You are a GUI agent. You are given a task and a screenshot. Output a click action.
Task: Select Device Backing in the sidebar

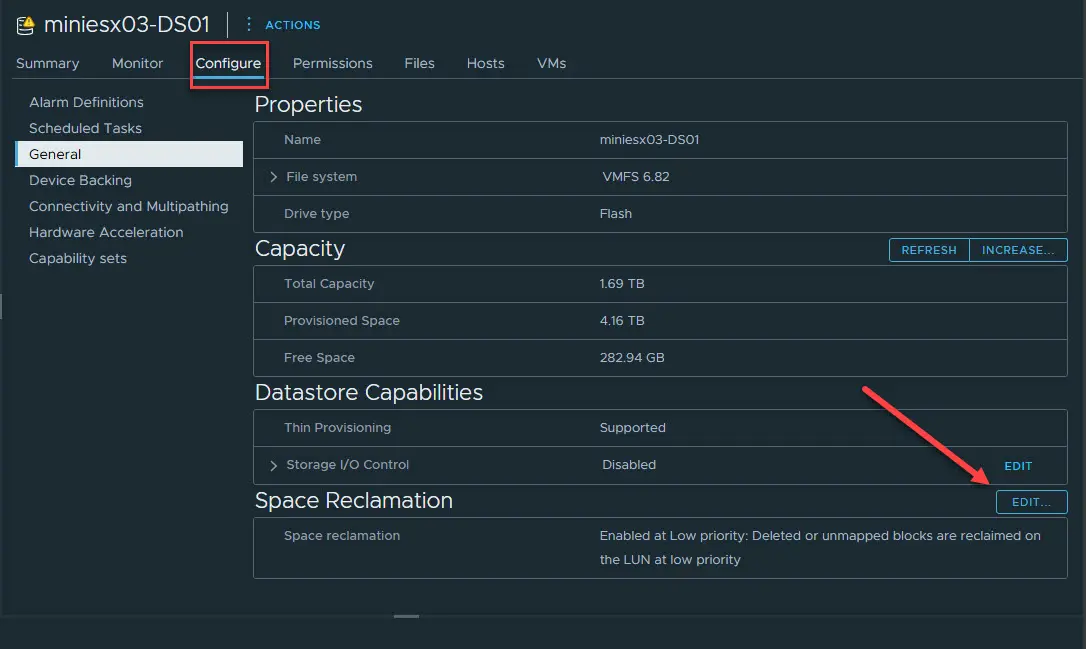click(80, 180)
